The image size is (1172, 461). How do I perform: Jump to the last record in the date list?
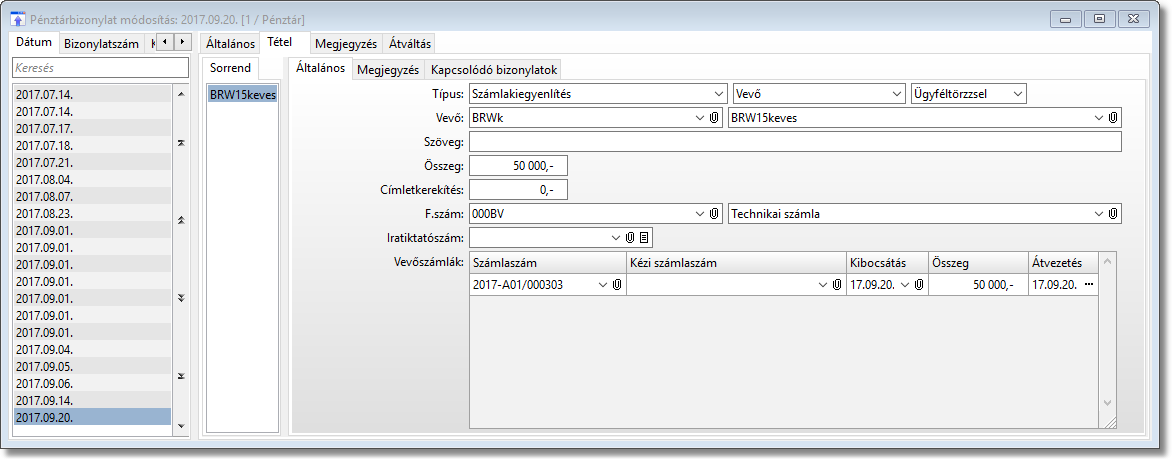(180, 375)
